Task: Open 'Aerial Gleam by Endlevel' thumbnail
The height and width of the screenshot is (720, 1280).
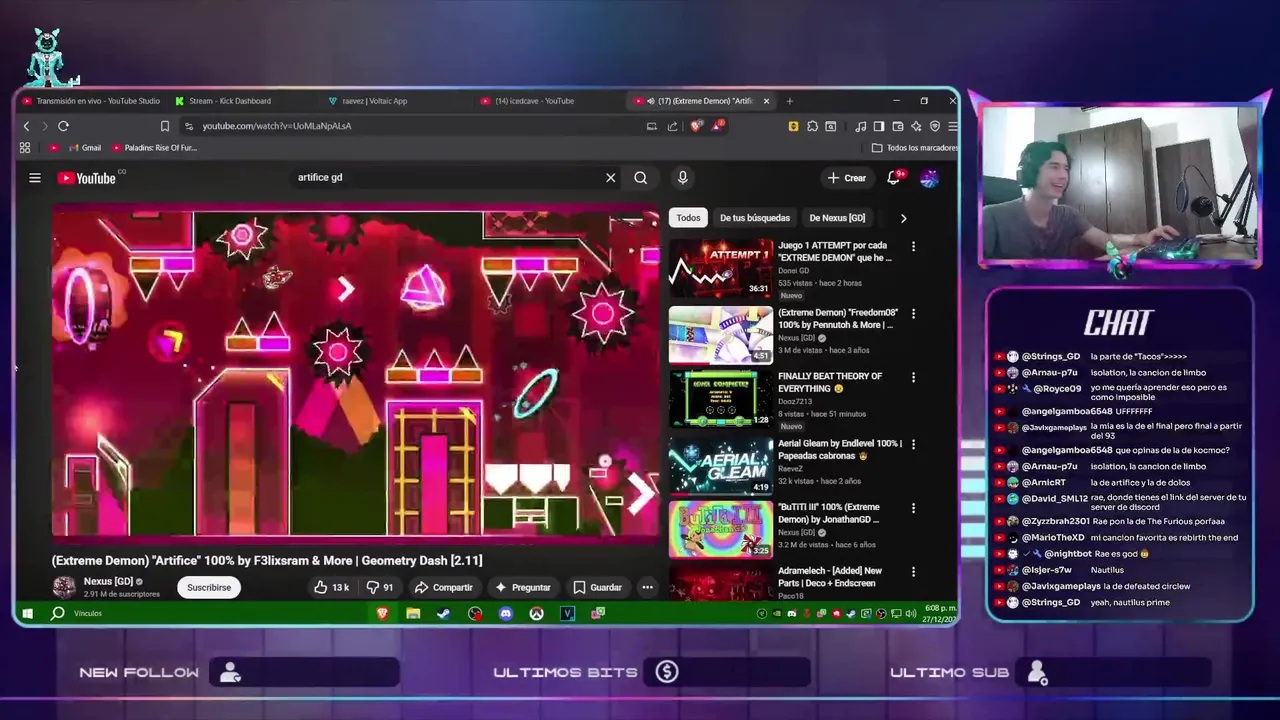Action: point(721,465)
